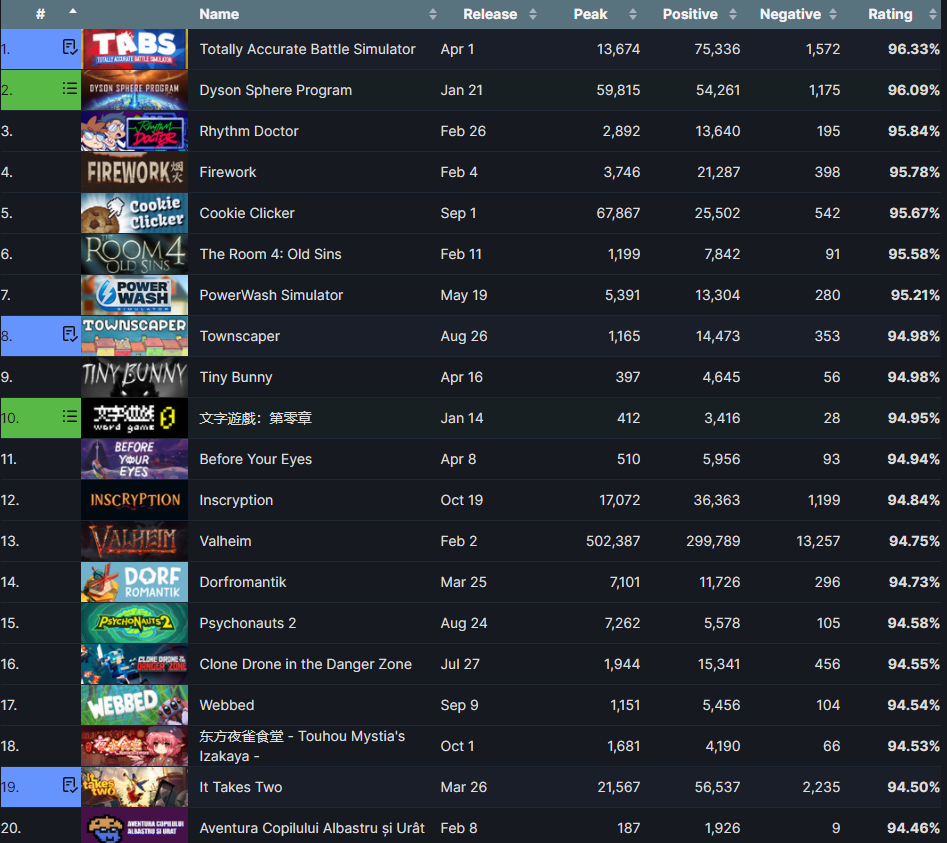Click the owned icon next to Townscaper
The image size is (947, 843).
[x=70, y=334]
